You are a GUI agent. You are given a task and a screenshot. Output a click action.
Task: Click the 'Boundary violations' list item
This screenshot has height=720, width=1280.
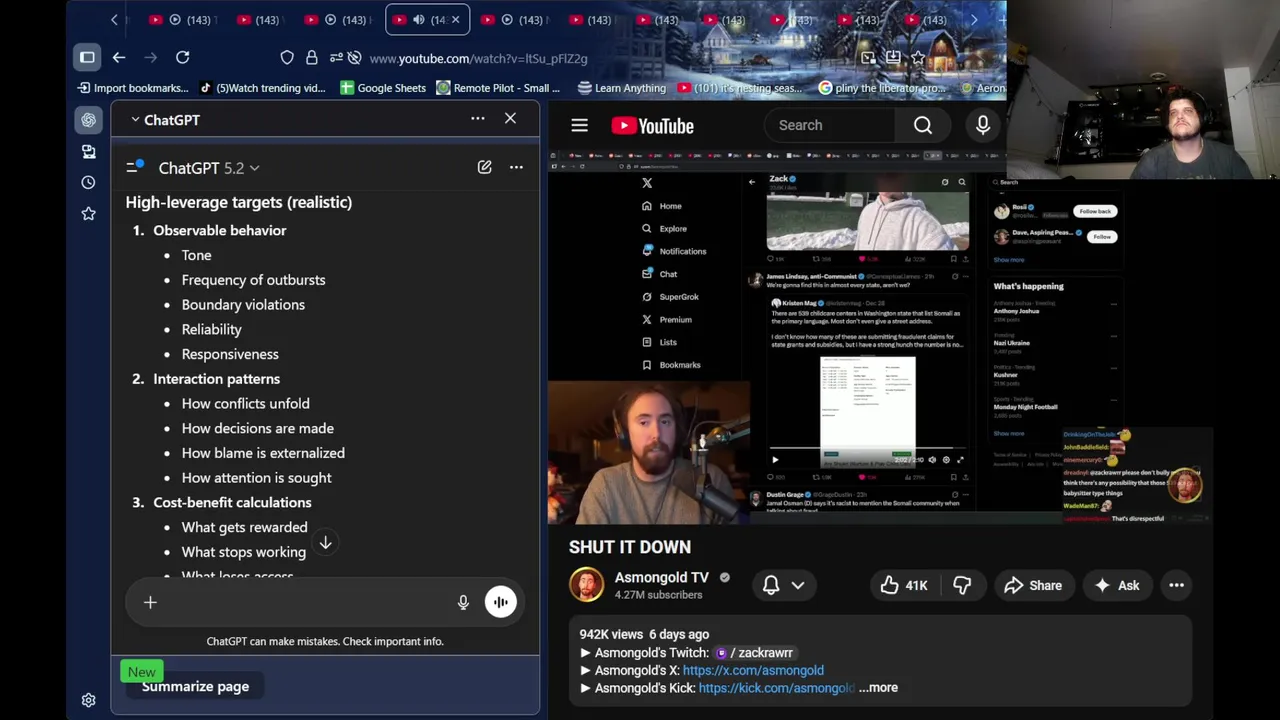[x=243, y=305]
